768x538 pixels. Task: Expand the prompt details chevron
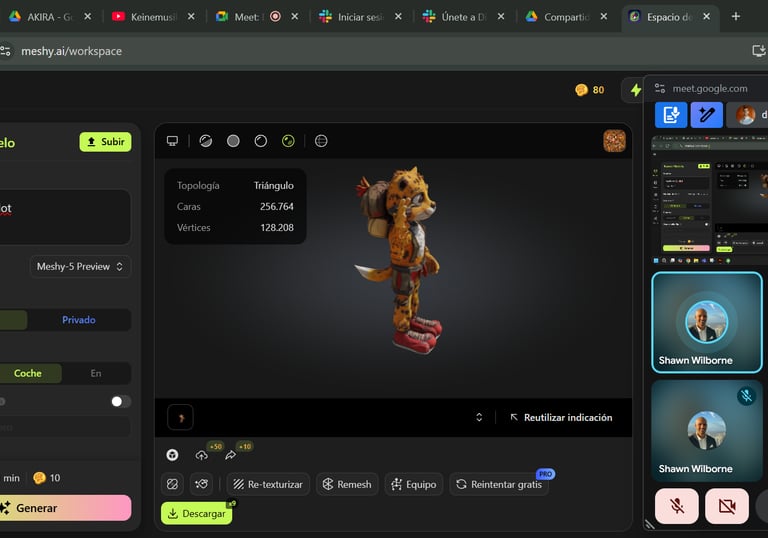pyautogui.click(x=479, y=417)
